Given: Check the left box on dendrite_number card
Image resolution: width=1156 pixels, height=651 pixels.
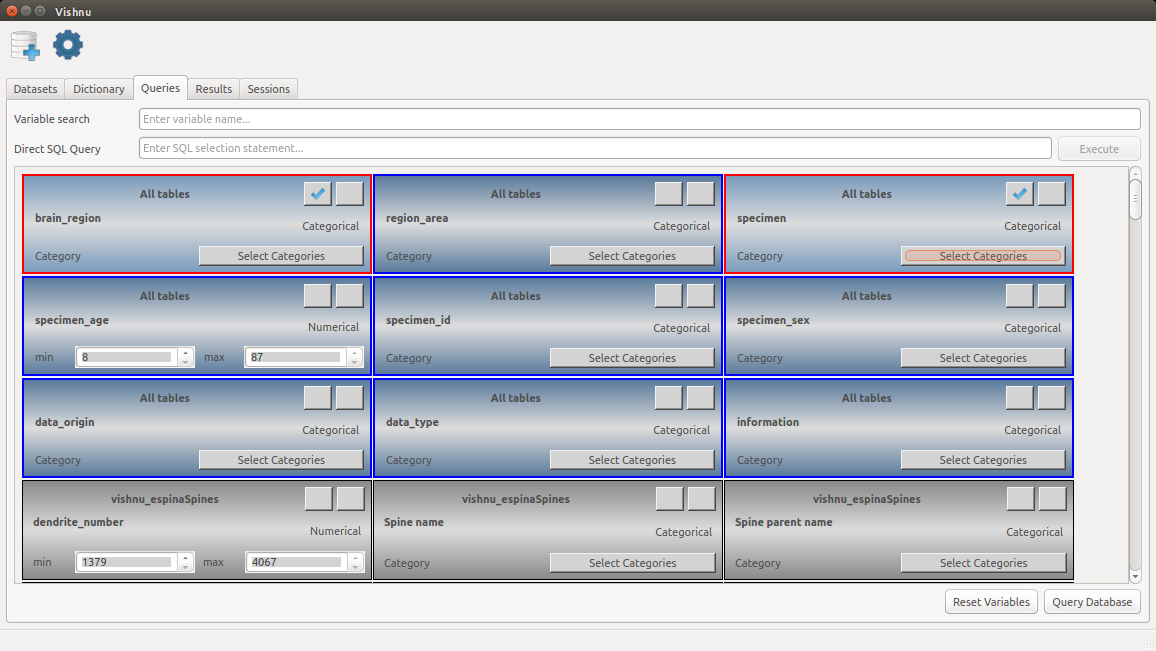Looking at the screenshot, I should click(x=318, y=499).
